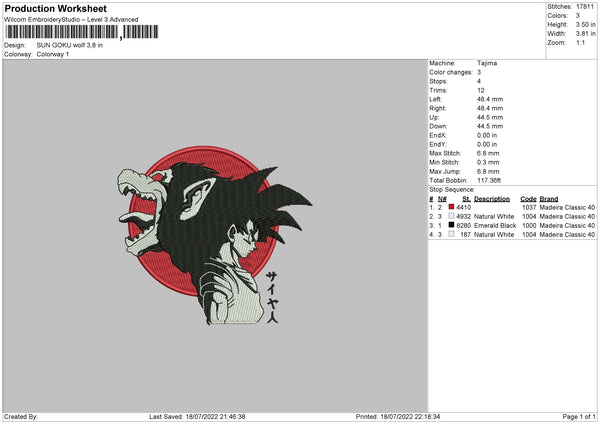Click the white swatch for thread 4932
The height and width of the screenshot is (424, 600).
click(451, 216)
